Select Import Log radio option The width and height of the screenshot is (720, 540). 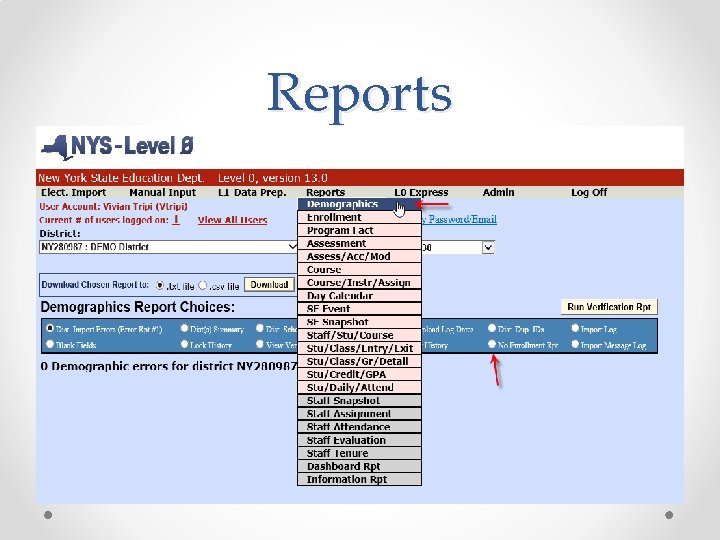[x=575, y=328]
